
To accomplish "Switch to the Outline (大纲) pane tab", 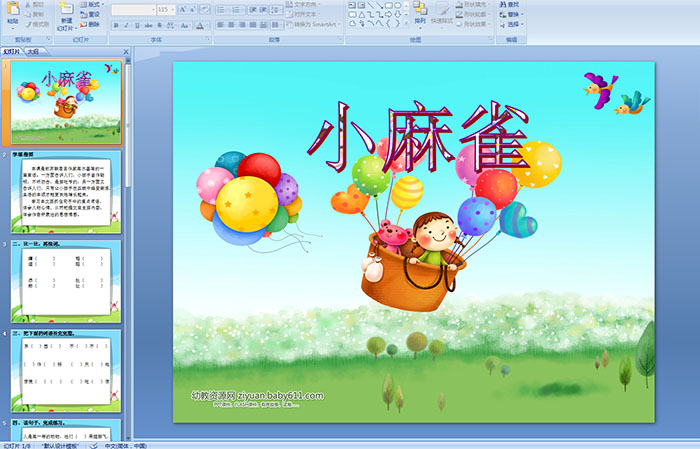I will [x=33, y=52].
